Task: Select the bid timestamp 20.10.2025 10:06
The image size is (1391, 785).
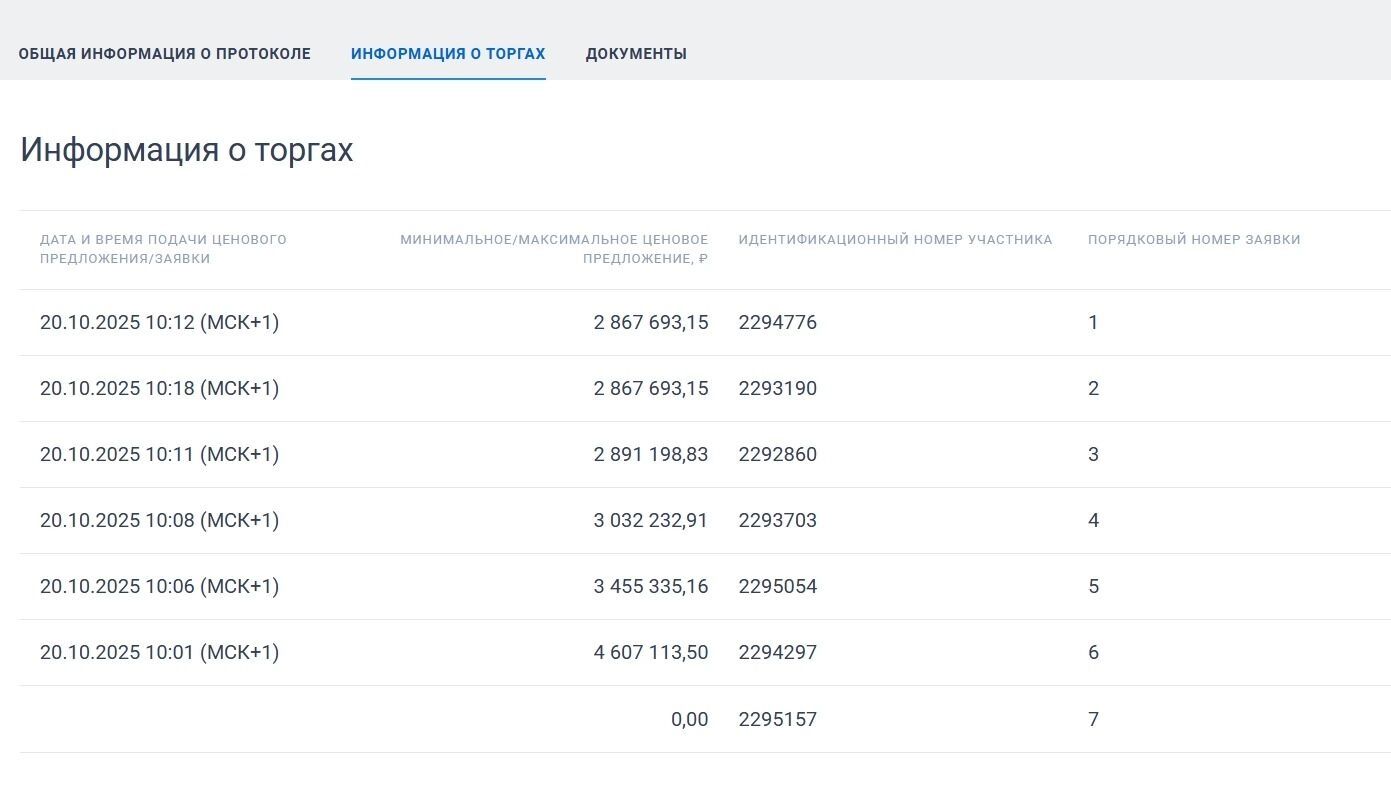Action: (159, 587)
